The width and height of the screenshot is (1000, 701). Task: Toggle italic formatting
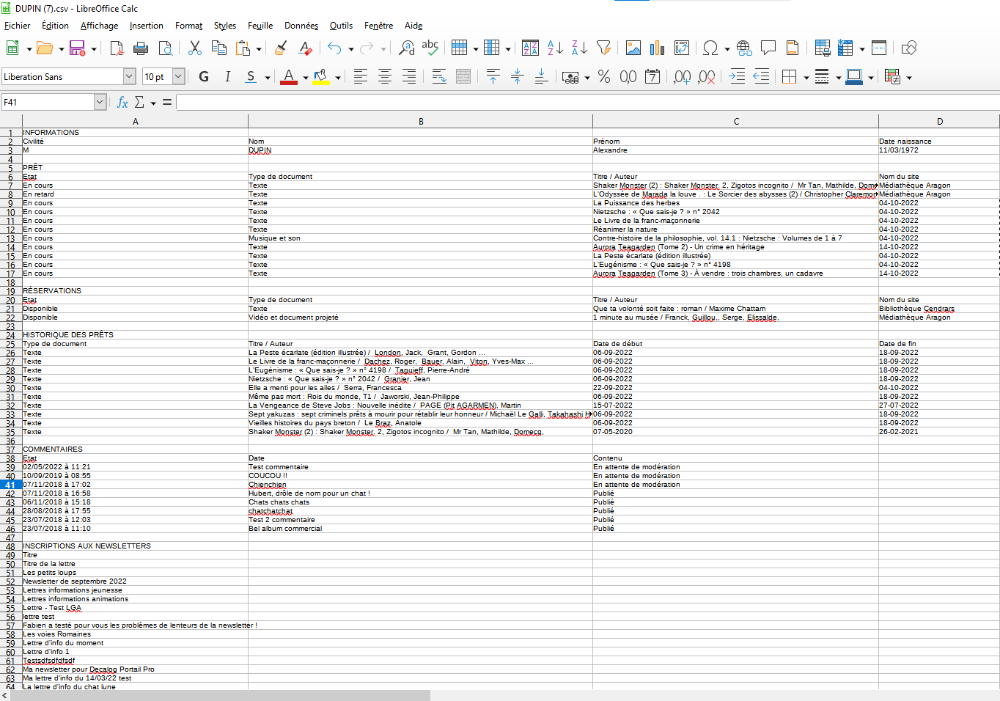227,76
